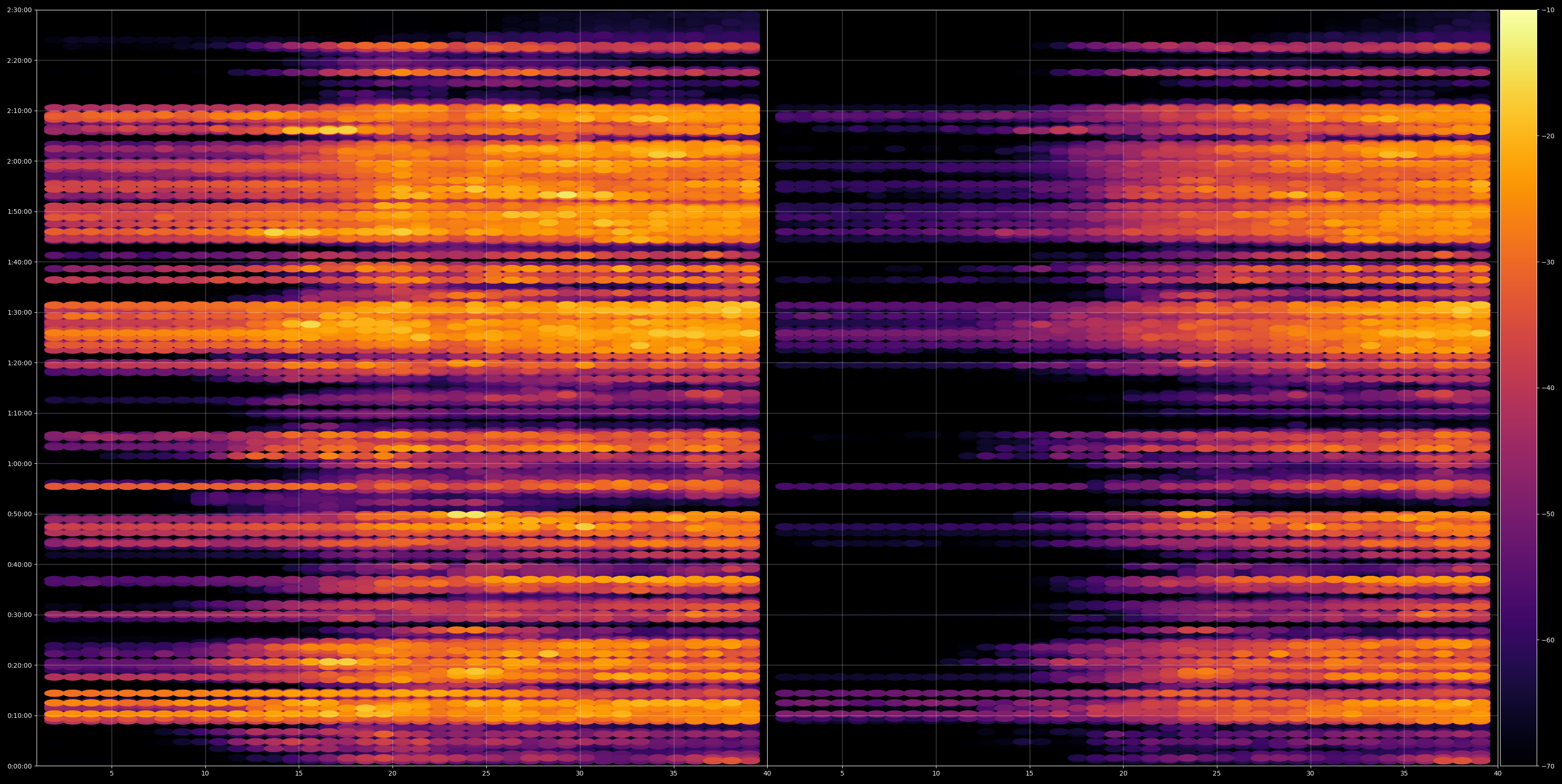Select x-axis tick 40 beside the colorbar

pos(1498,774)
